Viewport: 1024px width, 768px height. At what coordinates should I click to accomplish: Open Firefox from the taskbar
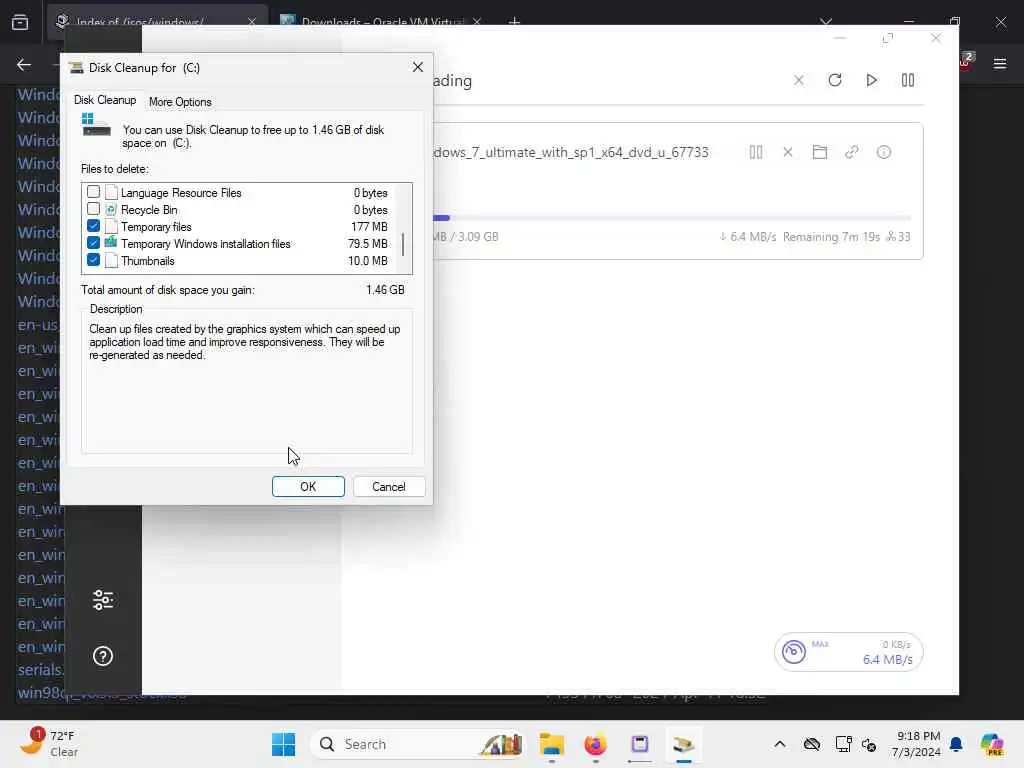point(596,744)
